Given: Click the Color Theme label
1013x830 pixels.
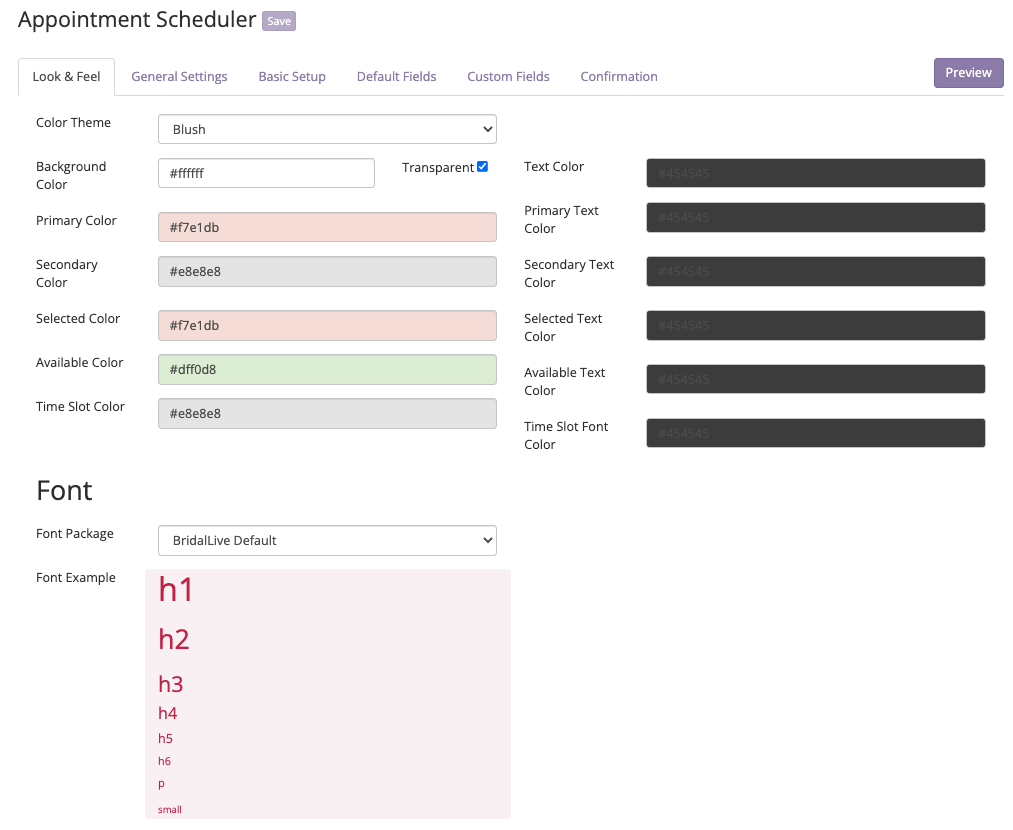Looking at the screenshot, I should coord(73,123).
